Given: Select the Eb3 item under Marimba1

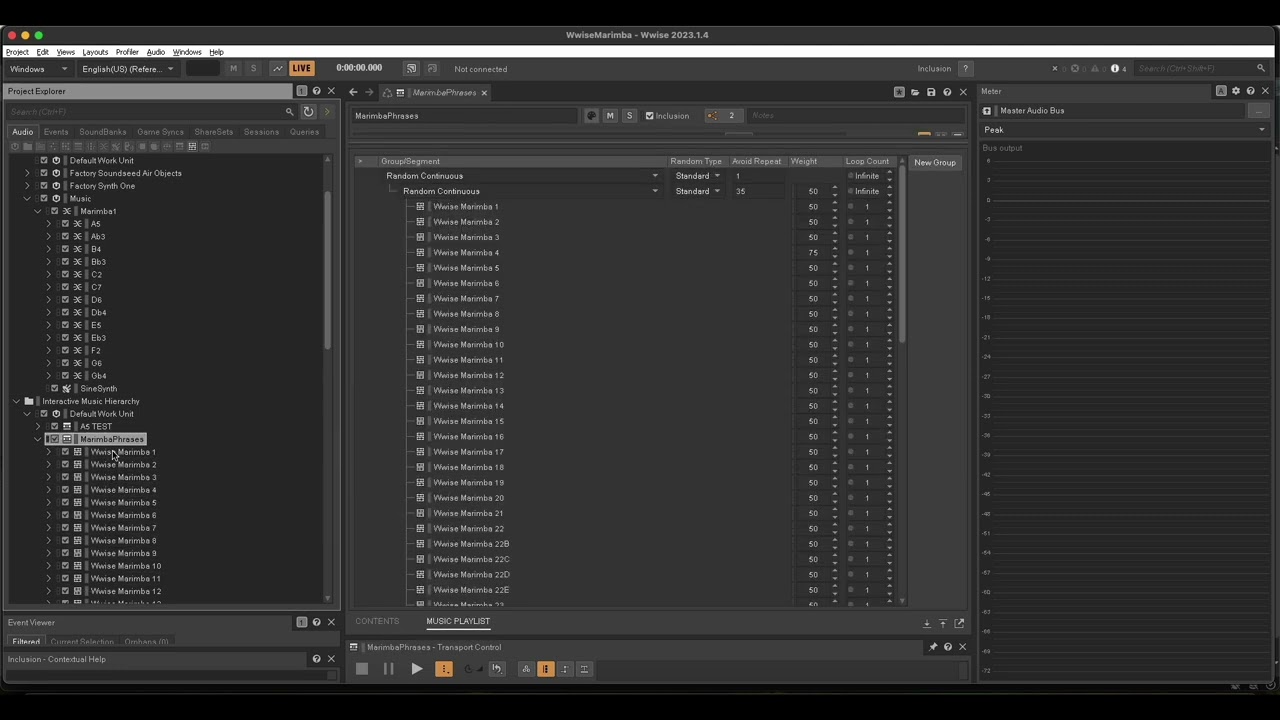Looking at the screenshot, I should click(98, 338).
